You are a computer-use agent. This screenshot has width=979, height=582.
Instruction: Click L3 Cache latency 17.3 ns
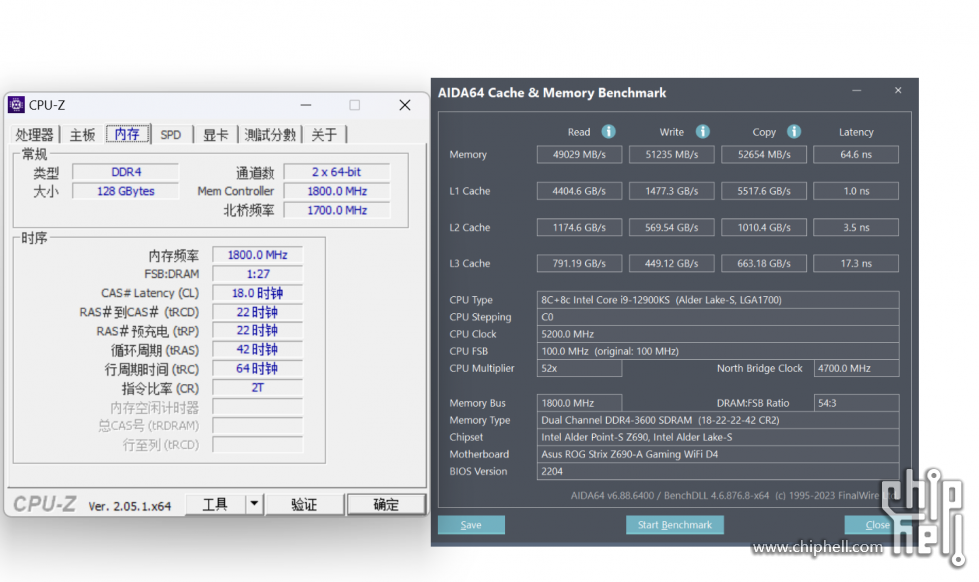pyautogui.click(x=856, y=264)
